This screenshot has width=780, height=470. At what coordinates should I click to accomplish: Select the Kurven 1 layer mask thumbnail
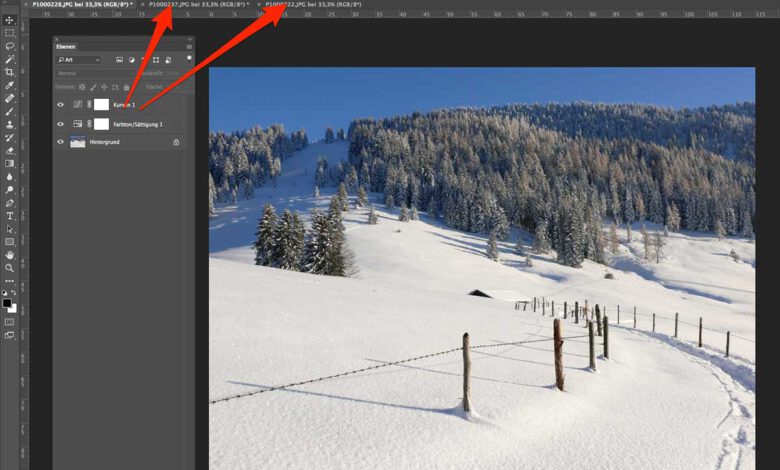101,104
